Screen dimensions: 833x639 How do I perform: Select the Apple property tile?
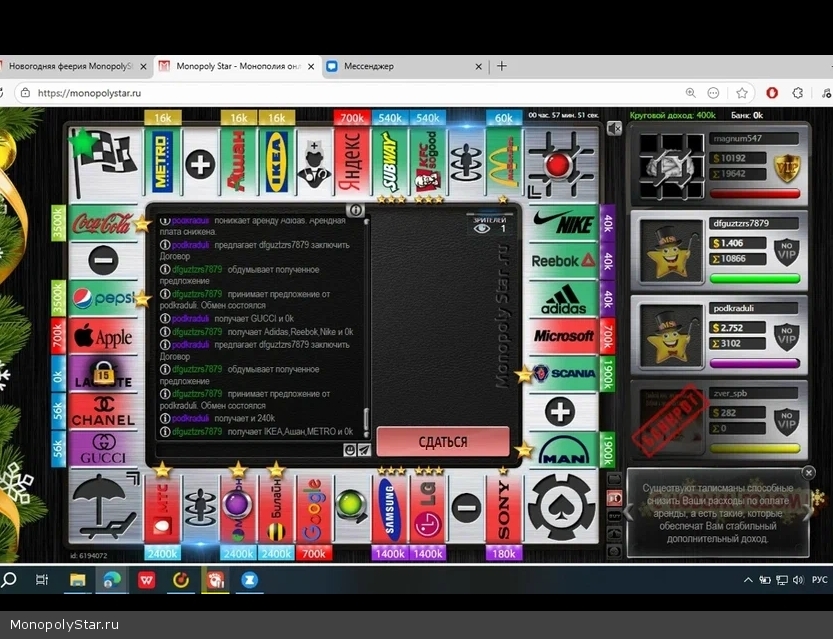click(102, 337)
